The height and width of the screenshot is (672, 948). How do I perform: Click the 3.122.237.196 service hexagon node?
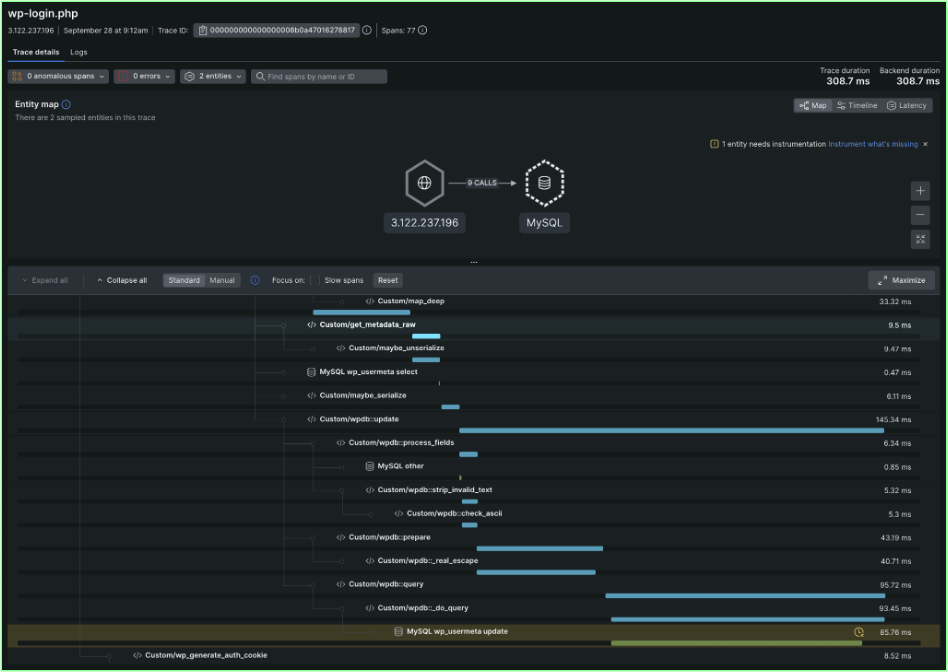424,183
